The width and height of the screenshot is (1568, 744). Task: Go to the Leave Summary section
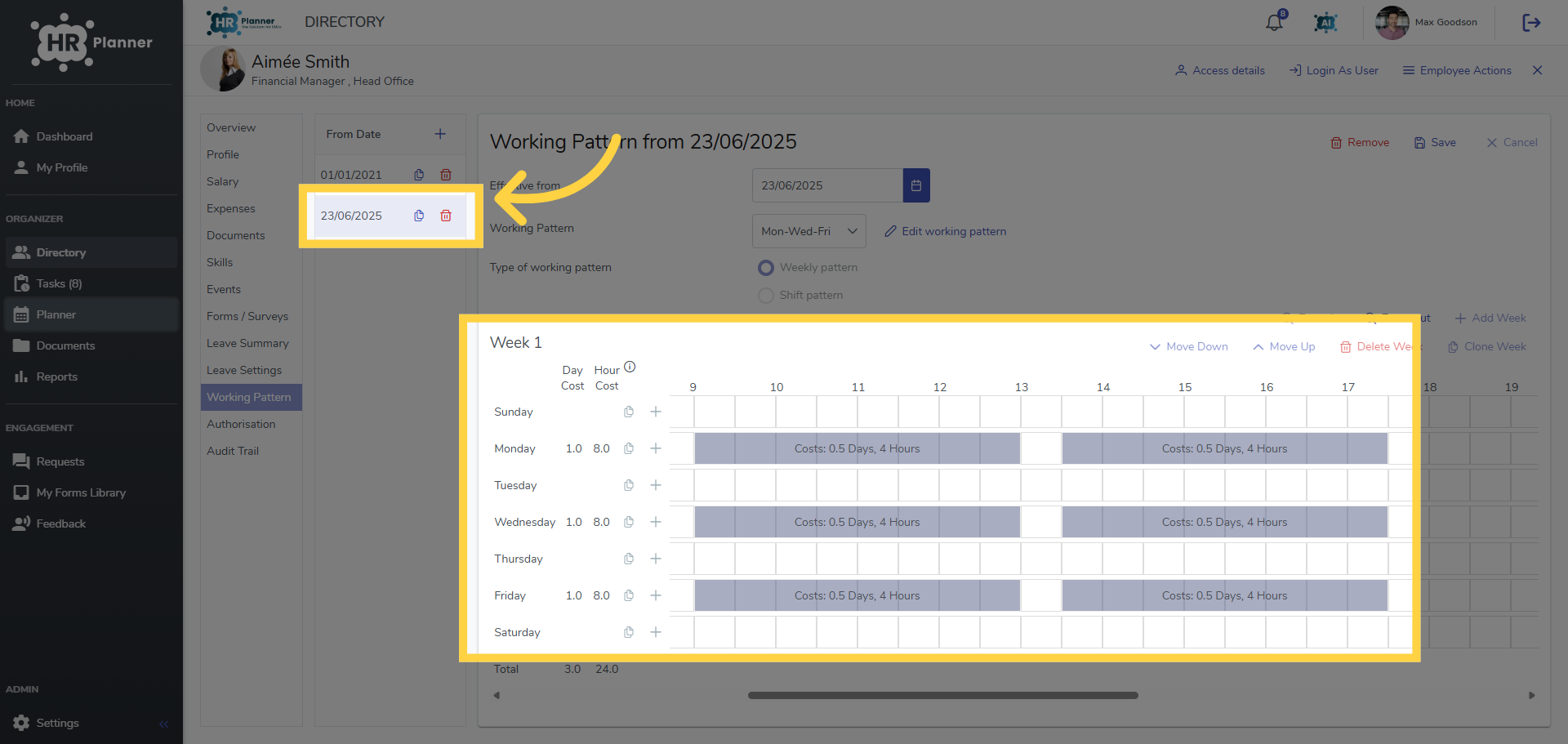247,343
